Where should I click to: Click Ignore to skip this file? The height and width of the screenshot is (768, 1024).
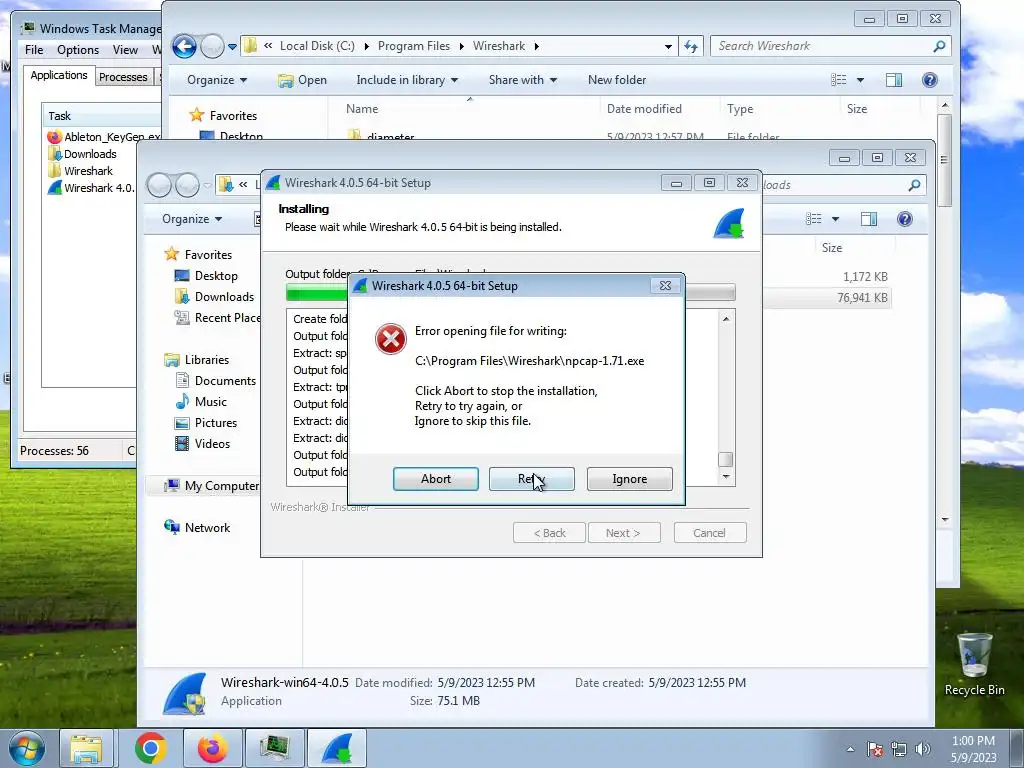tap(630, 479)
